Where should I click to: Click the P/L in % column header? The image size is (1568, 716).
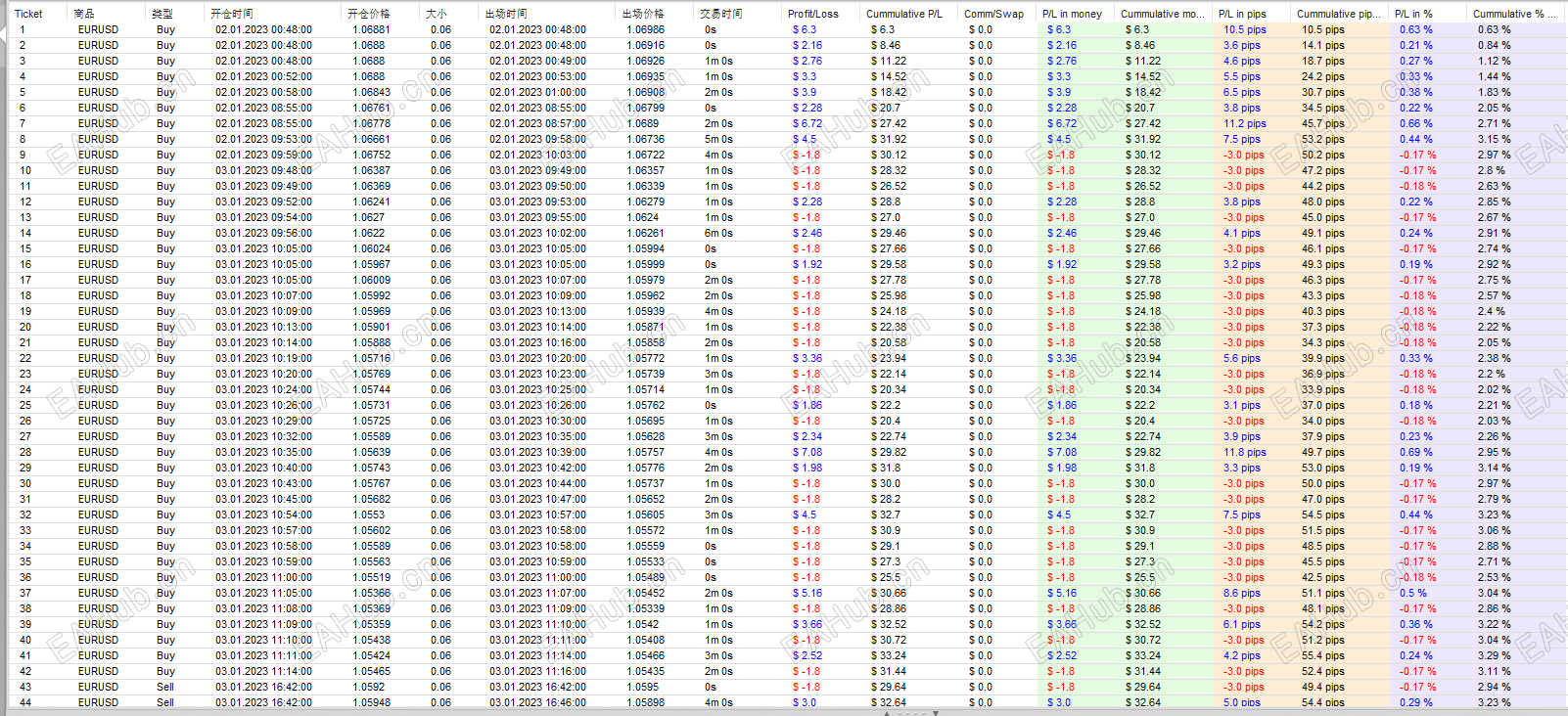(x=1413, y=14)
